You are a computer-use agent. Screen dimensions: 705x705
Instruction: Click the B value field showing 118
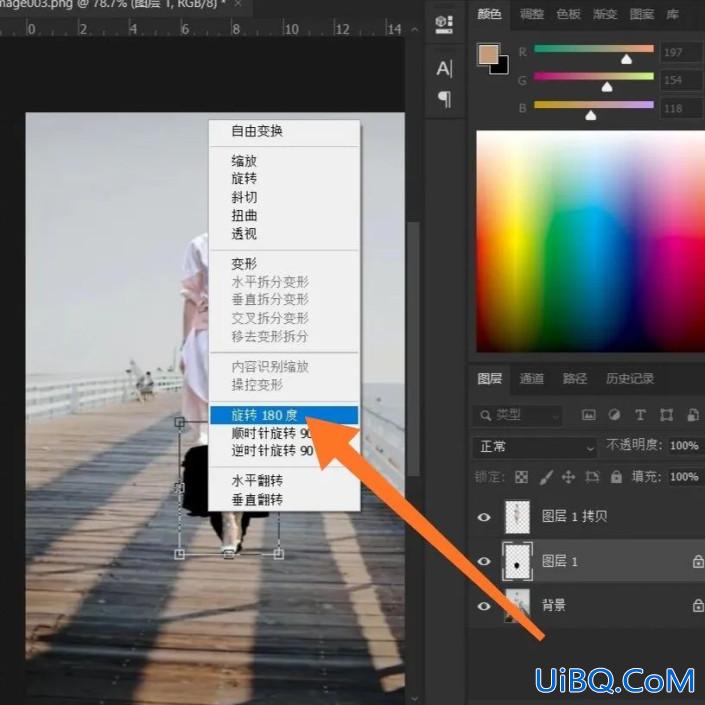[681, 108]
